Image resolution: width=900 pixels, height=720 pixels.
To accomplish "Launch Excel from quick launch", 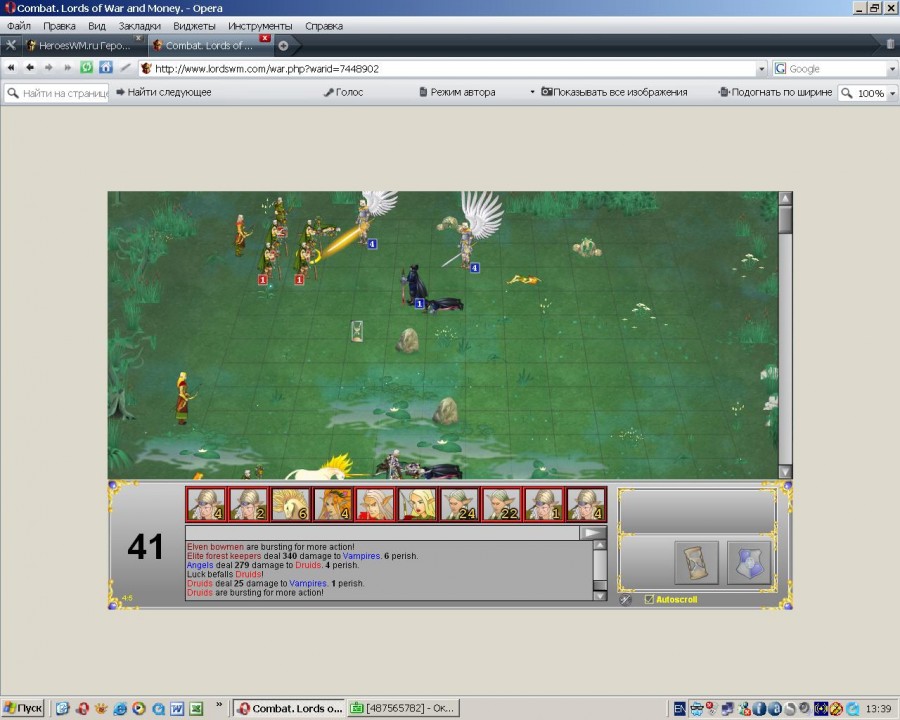I will pyautogui.click(x=196, y=709).
